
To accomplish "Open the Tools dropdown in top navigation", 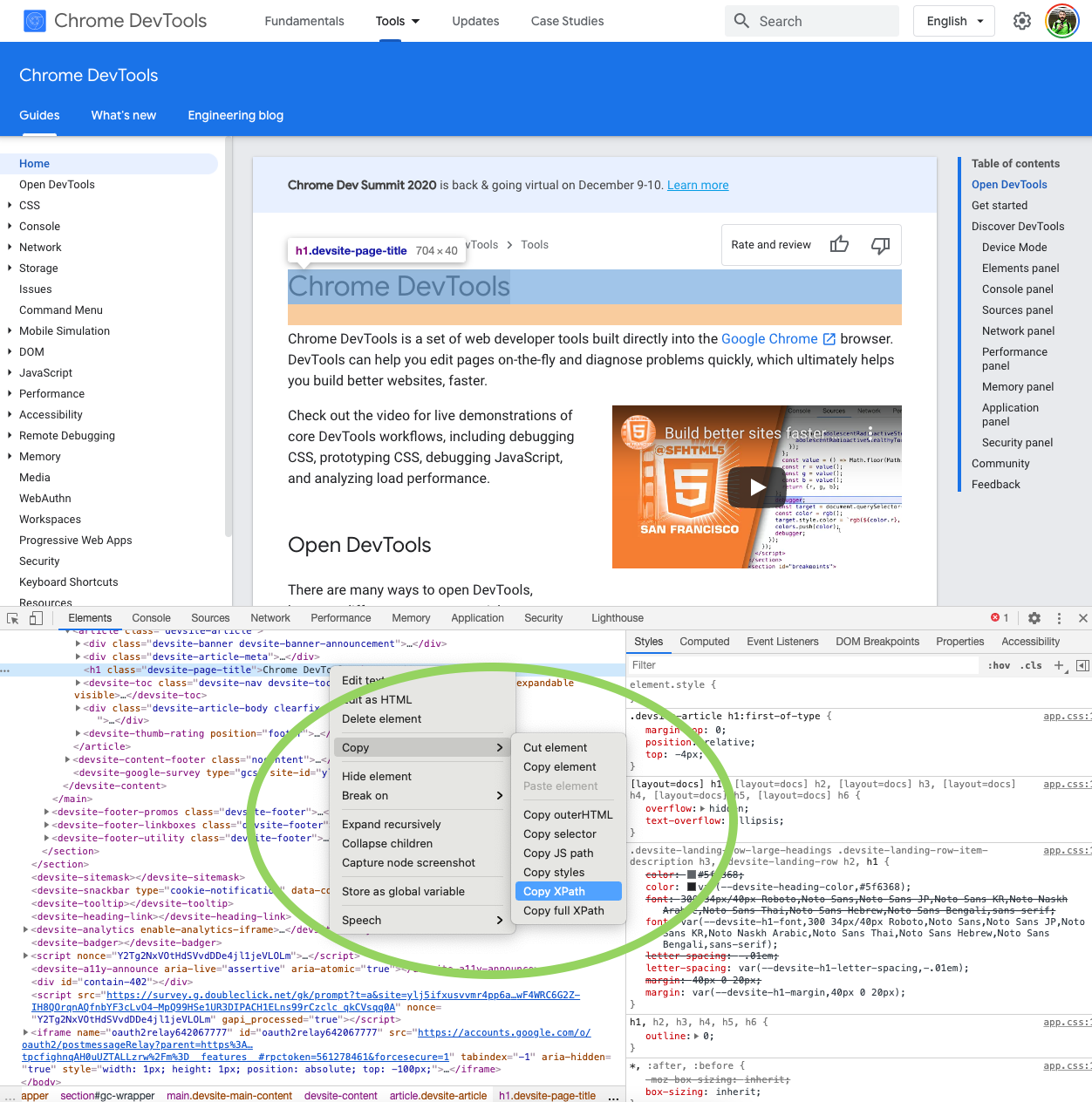I will tap(398, 21).
